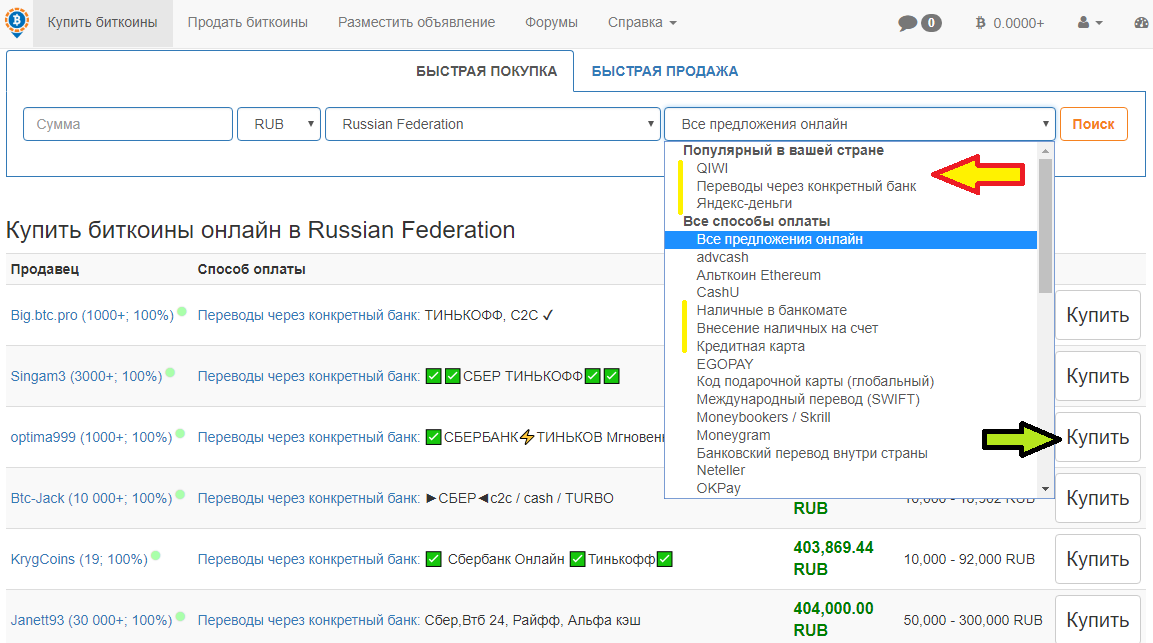Go to Продать биткоины page
The height and width of the screenshot is (643, 1153).
point(247,22)
